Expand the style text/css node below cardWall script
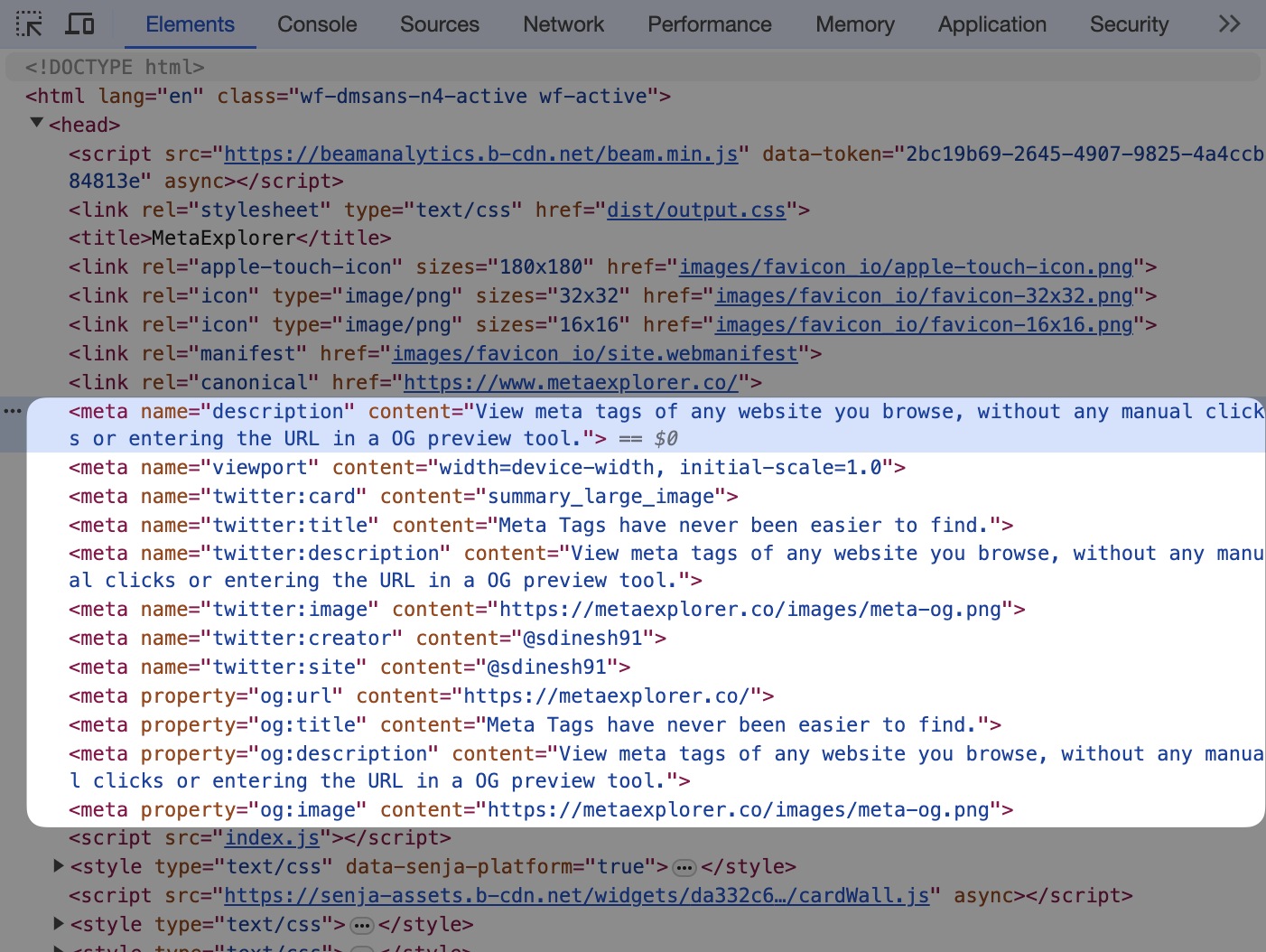The height and width of the screenshot is (952, 1266). coord(59,923)
